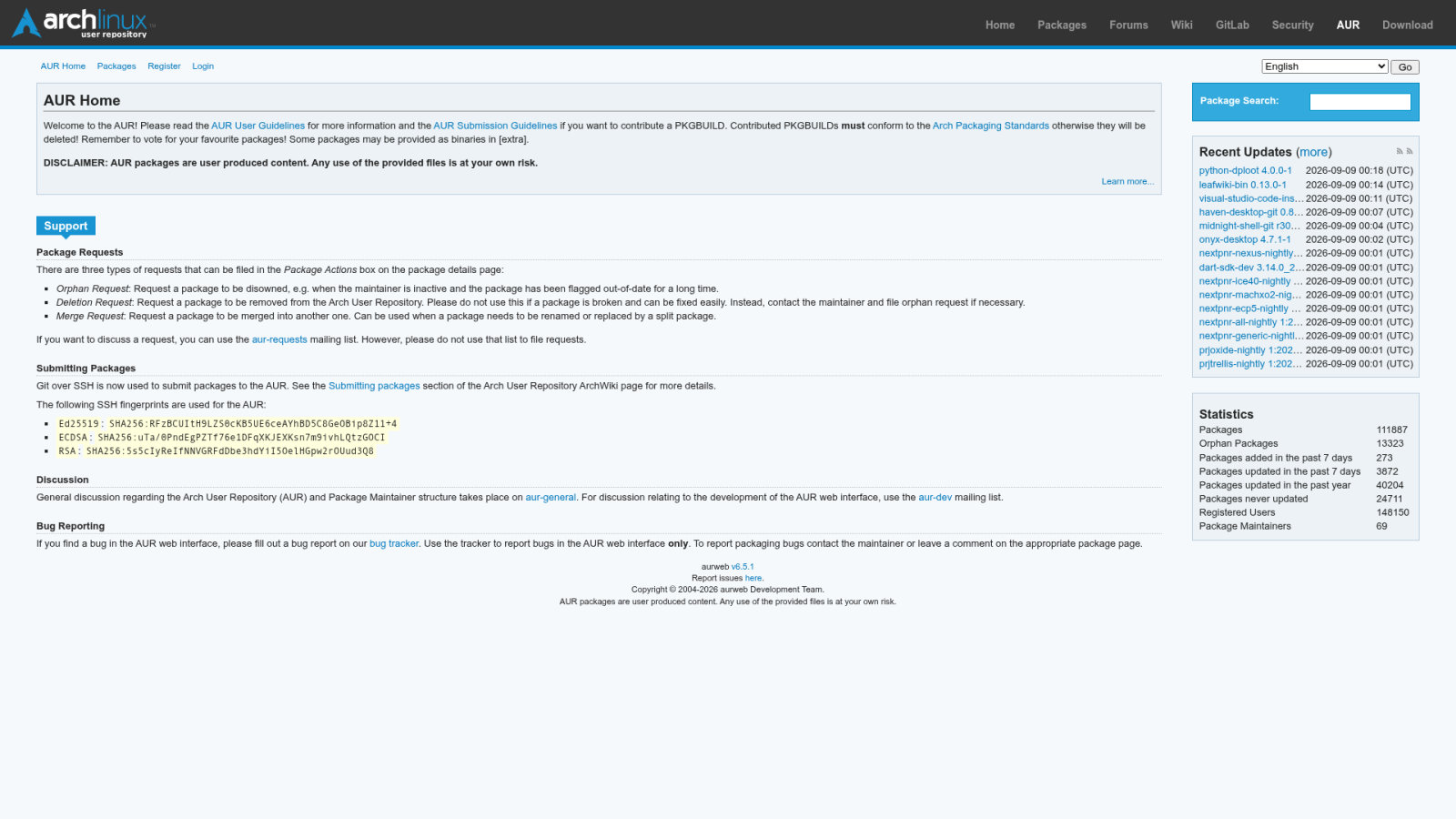Click the 'here' link after Report issues
1456x819 pixels.
coord(753,578)
